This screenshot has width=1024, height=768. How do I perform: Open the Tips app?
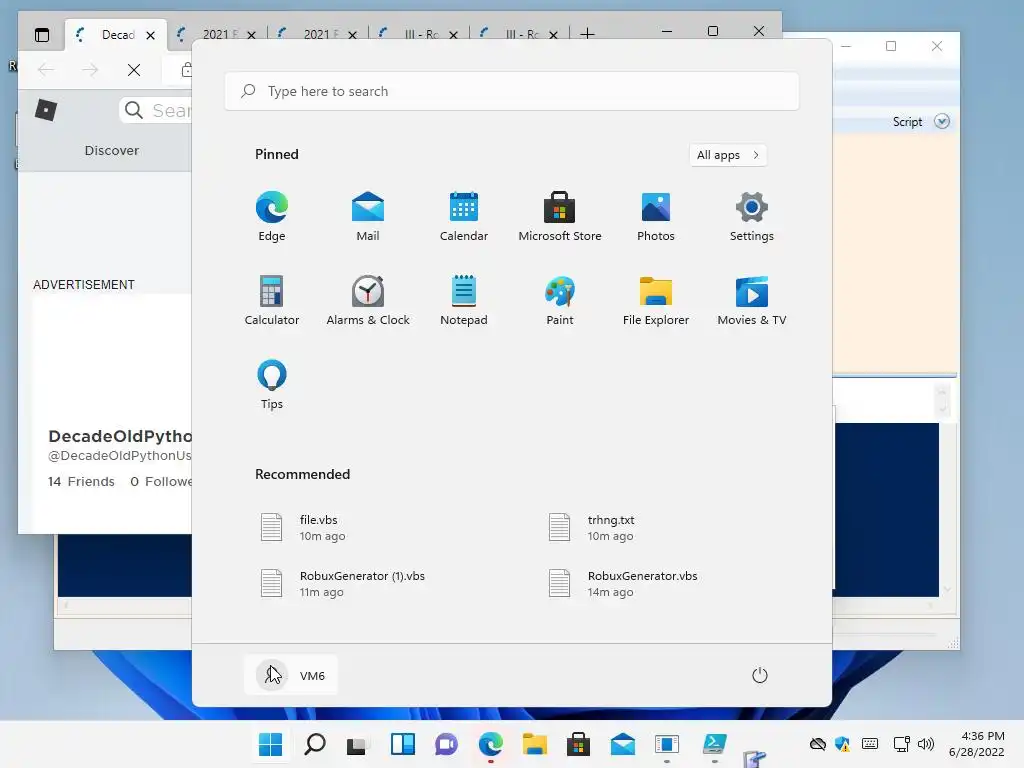coord(272,385)
